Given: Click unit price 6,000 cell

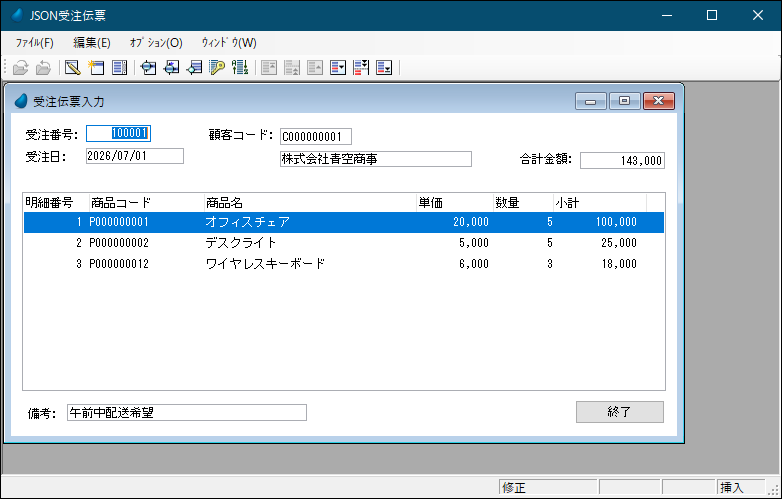Looking at the screenshot, I should coord(474,264).
